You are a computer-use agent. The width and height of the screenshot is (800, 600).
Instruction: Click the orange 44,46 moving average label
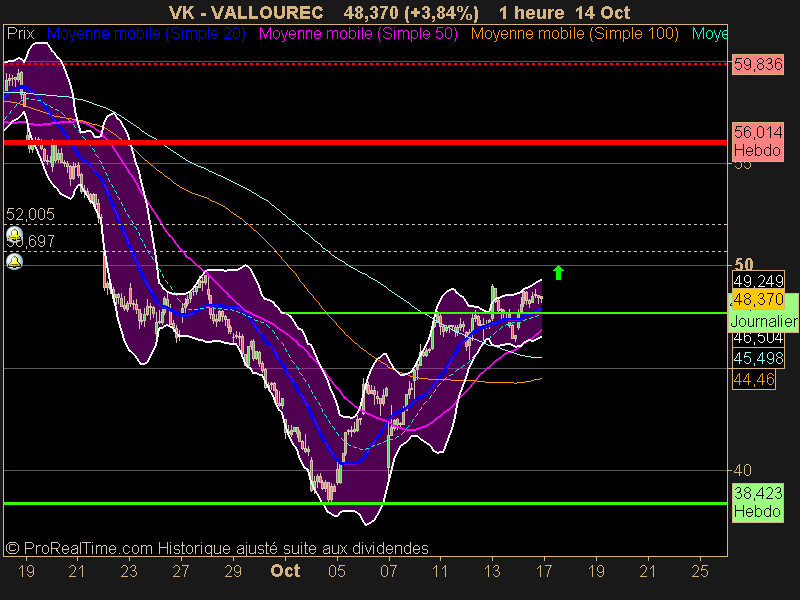click(754, 380)
